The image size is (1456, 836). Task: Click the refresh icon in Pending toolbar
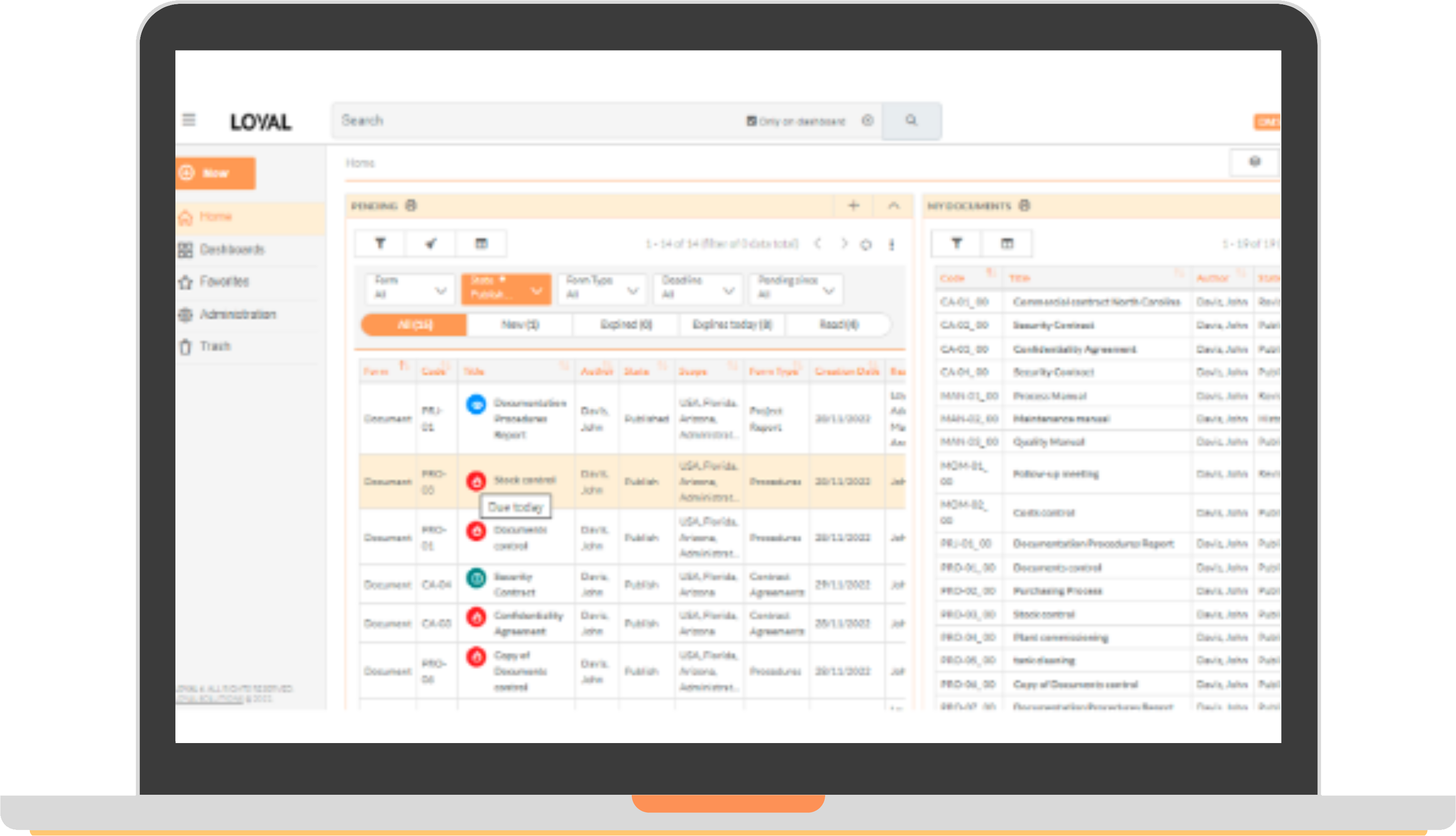click(x=865, y=245)
